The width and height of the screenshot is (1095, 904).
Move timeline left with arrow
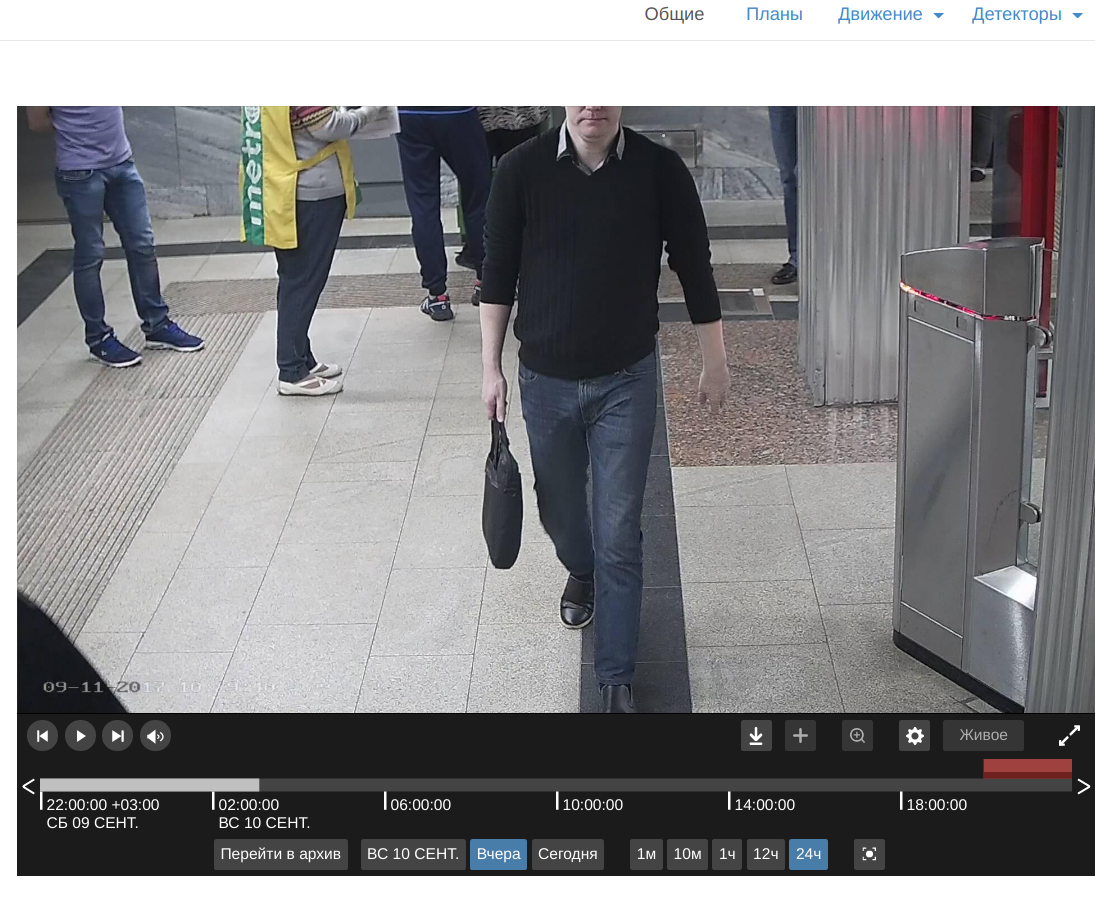point(29,787)
